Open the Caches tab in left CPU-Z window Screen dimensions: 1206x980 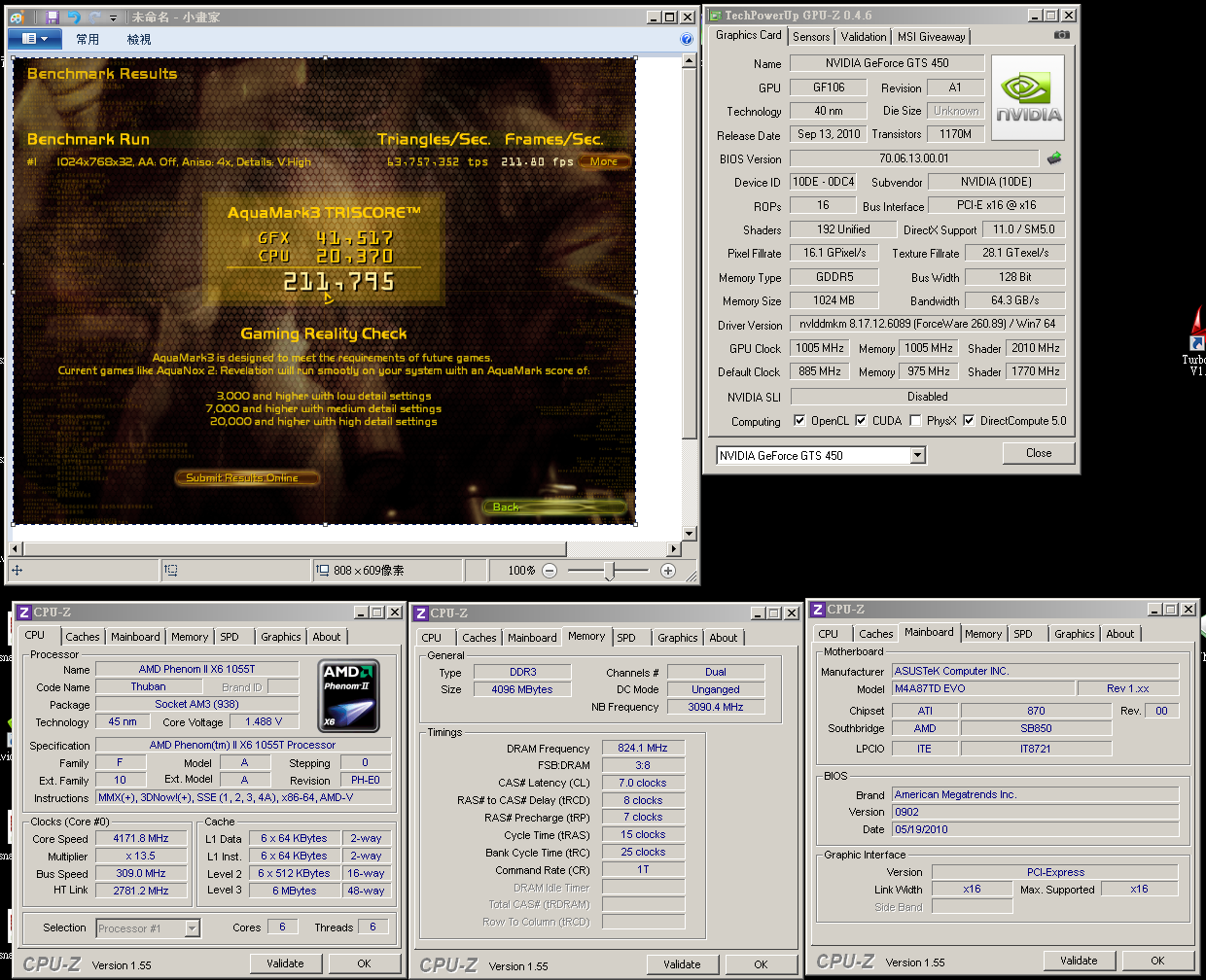tap(83, 637)
